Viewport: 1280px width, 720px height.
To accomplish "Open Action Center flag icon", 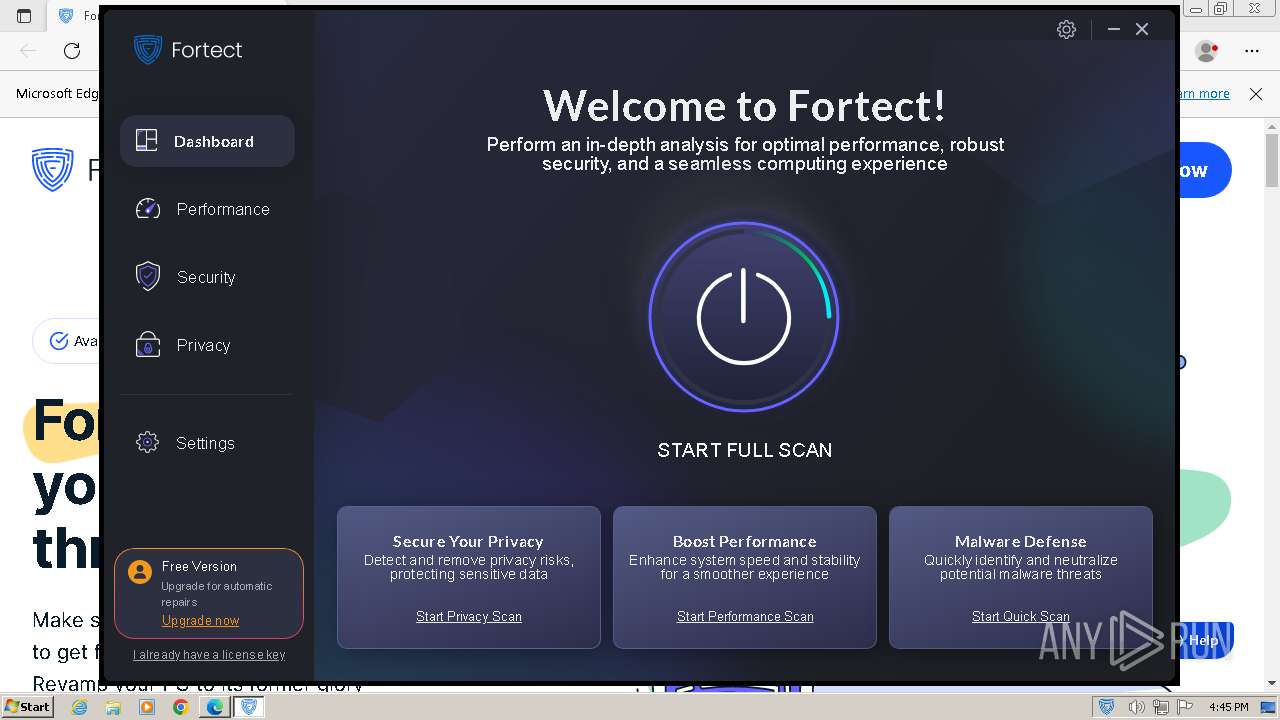I will pos(1186,707).
